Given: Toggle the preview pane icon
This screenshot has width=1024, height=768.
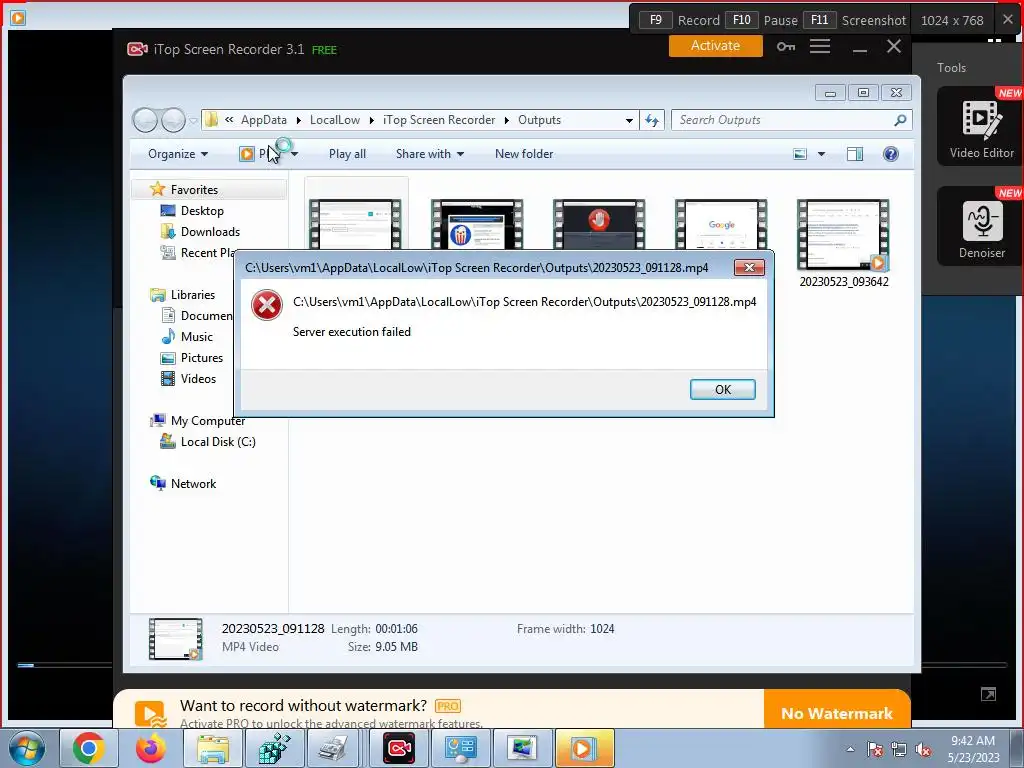Looking at the screenshot, I should coord(854,154).
